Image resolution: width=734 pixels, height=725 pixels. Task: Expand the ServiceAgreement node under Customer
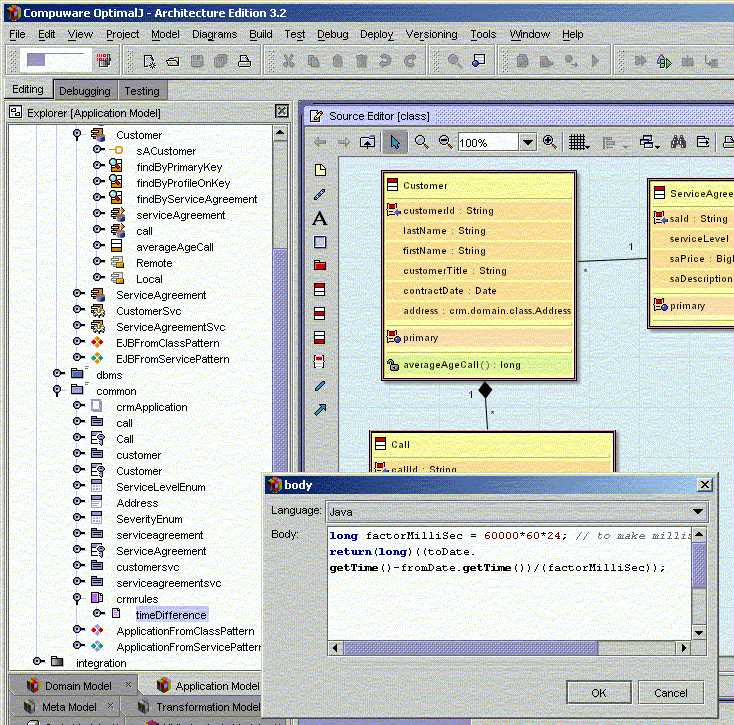[79, 294]
